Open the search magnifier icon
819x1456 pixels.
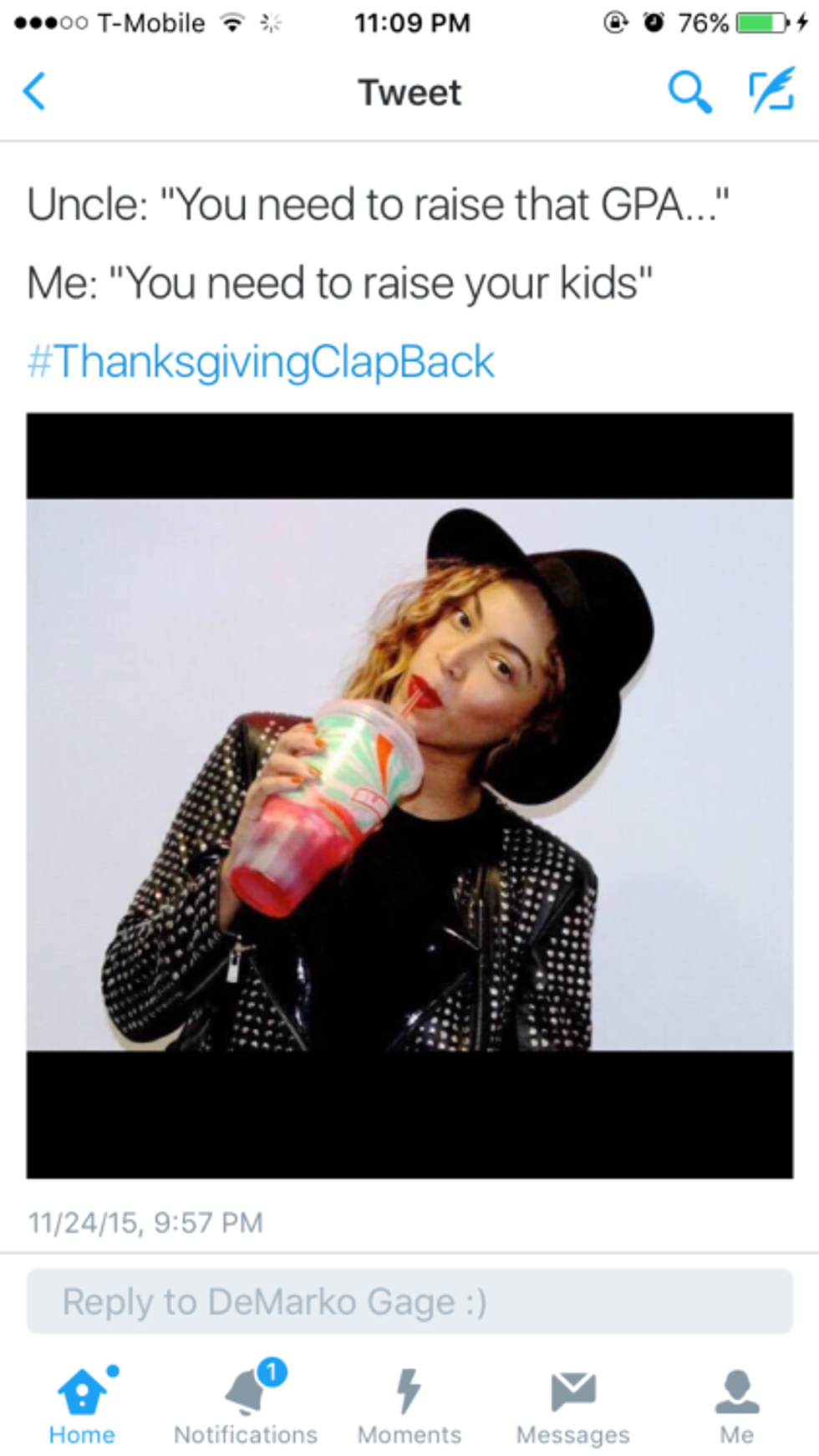point(690,91)
